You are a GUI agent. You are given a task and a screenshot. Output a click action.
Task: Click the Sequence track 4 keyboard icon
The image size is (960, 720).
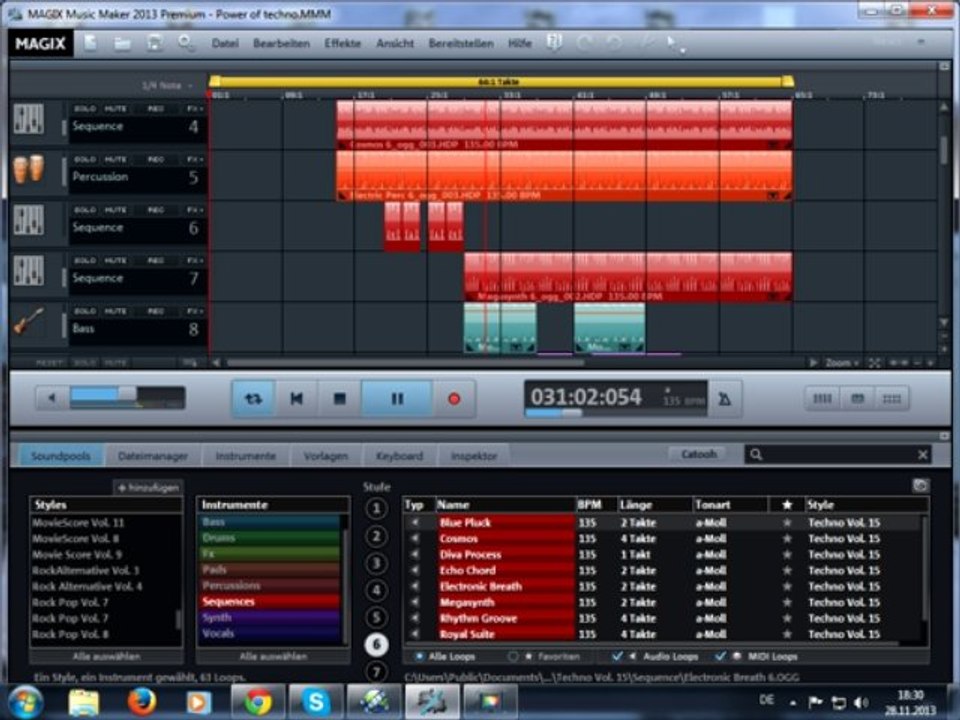29,119
